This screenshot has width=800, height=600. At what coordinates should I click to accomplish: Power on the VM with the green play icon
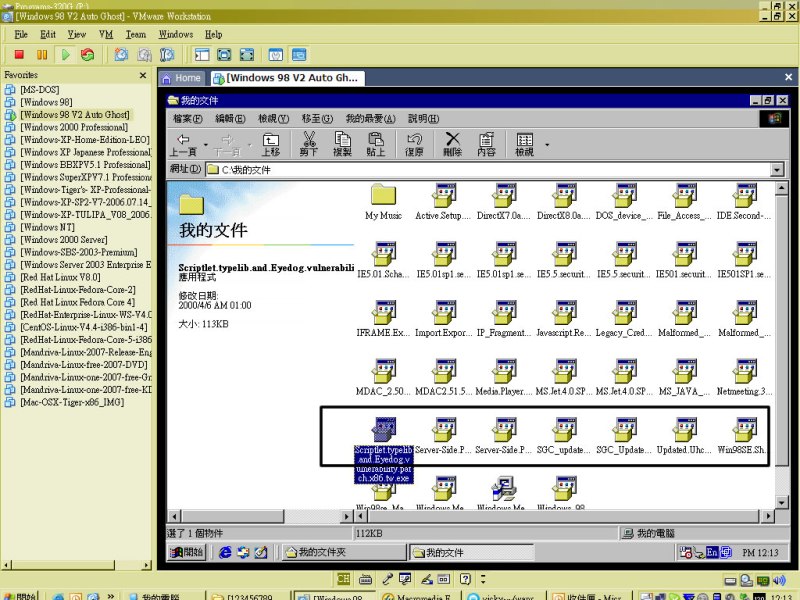65,55
